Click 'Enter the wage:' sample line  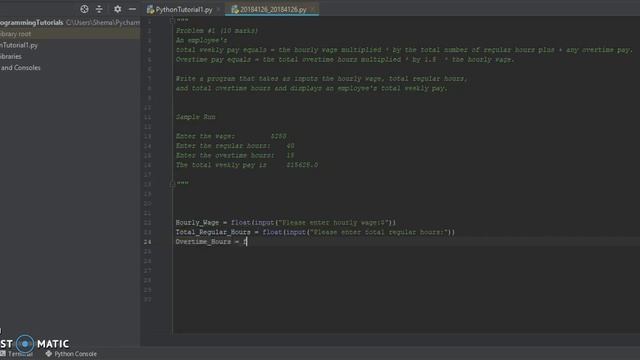pyautogui.click(x=231, y=136)
